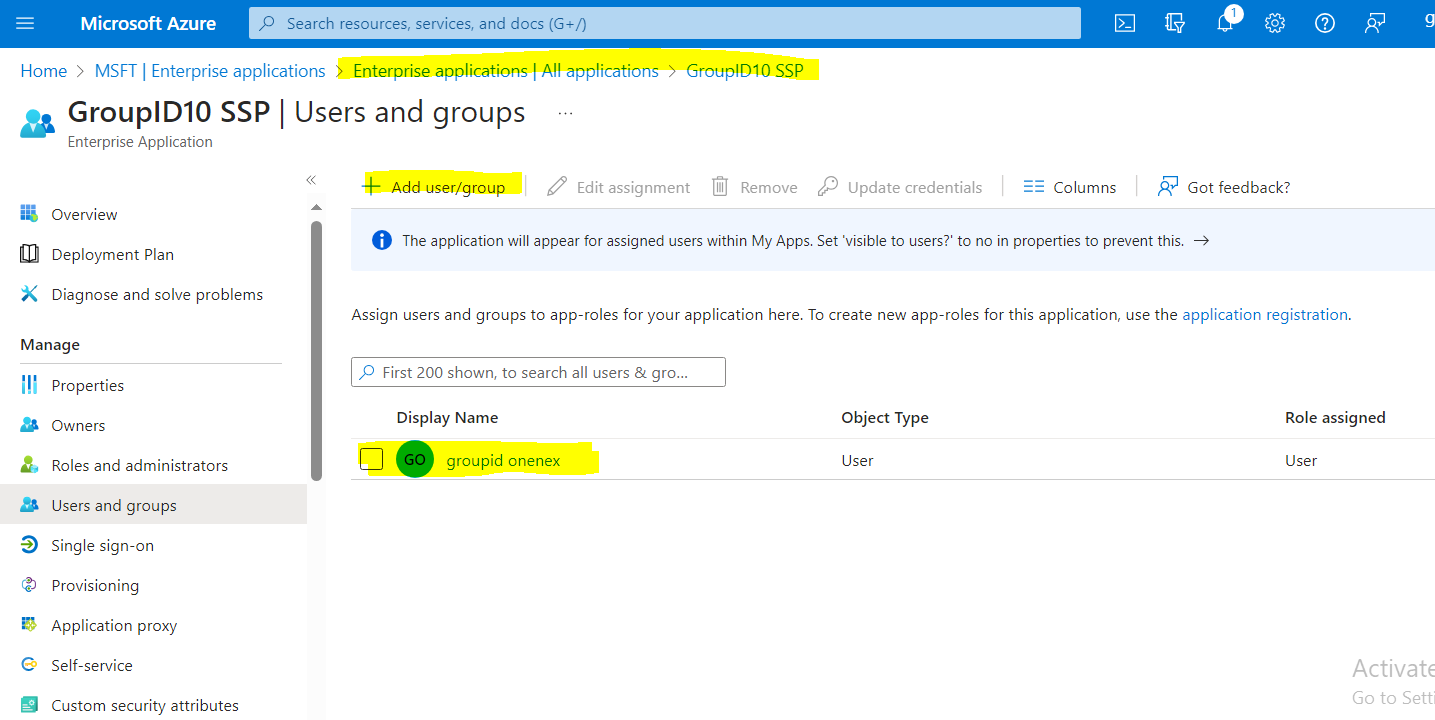Open the application registration link
Image resolution: width=1435 pixels, height=720 pixels.
coord(1264,313)
